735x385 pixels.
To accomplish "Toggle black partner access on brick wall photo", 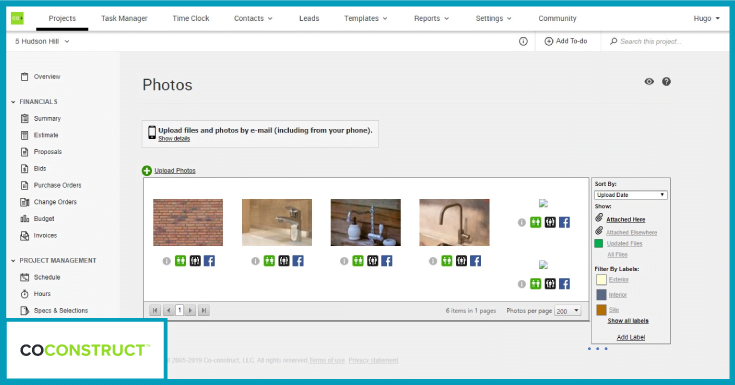I will [x=195, y=261].
